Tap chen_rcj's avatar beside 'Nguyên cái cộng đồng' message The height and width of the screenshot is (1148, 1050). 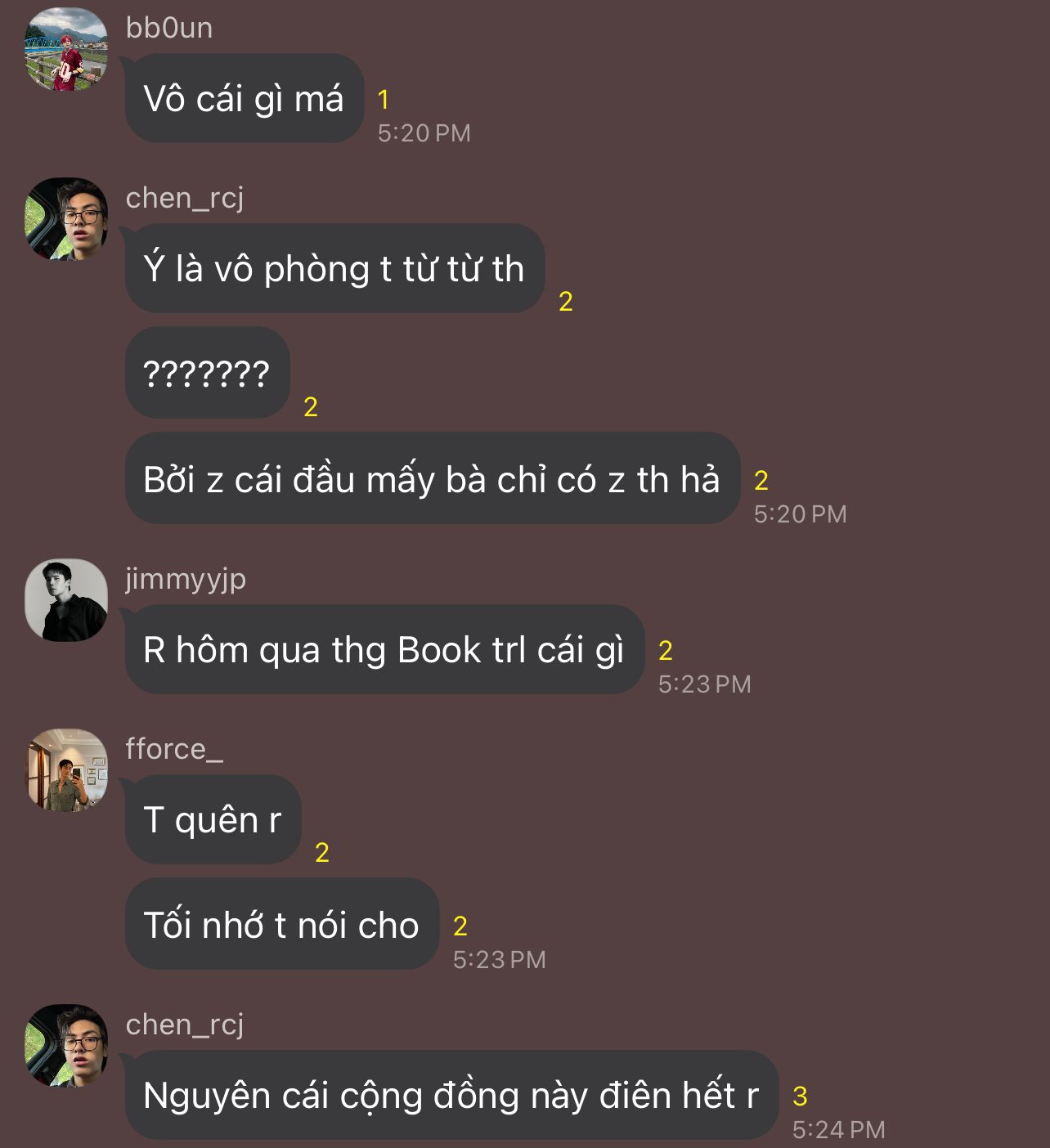tap(66, 1046)
